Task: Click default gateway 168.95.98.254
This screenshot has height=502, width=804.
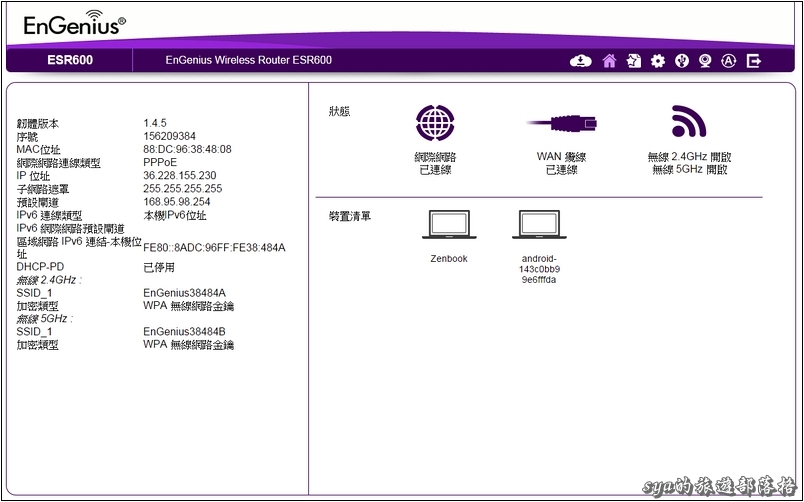Action: [x=176, y=202]
